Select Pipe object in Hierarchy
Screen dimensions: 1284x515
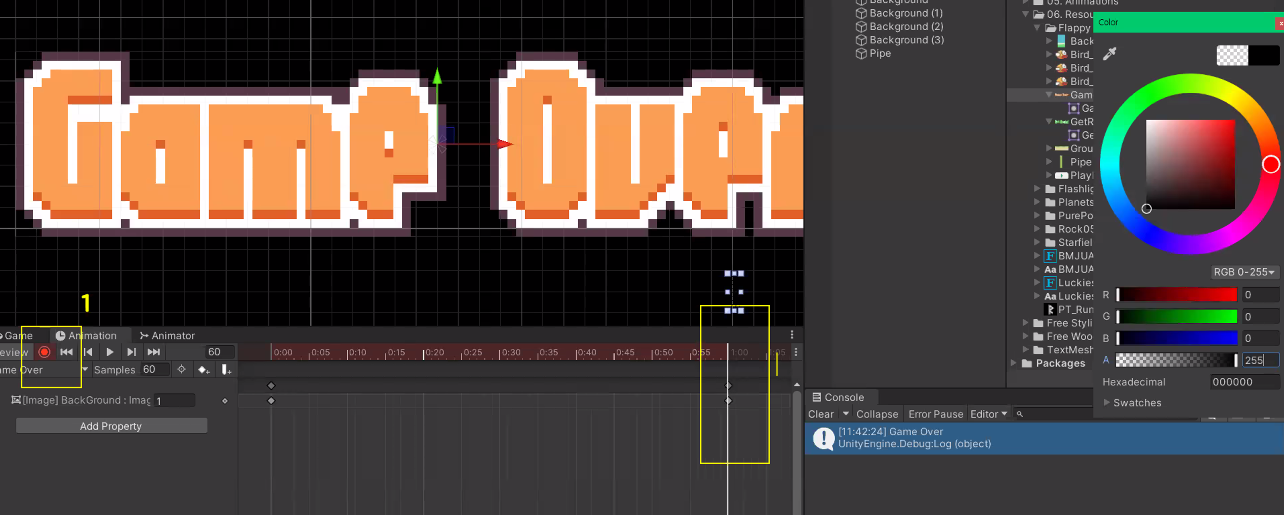[872, 53]
